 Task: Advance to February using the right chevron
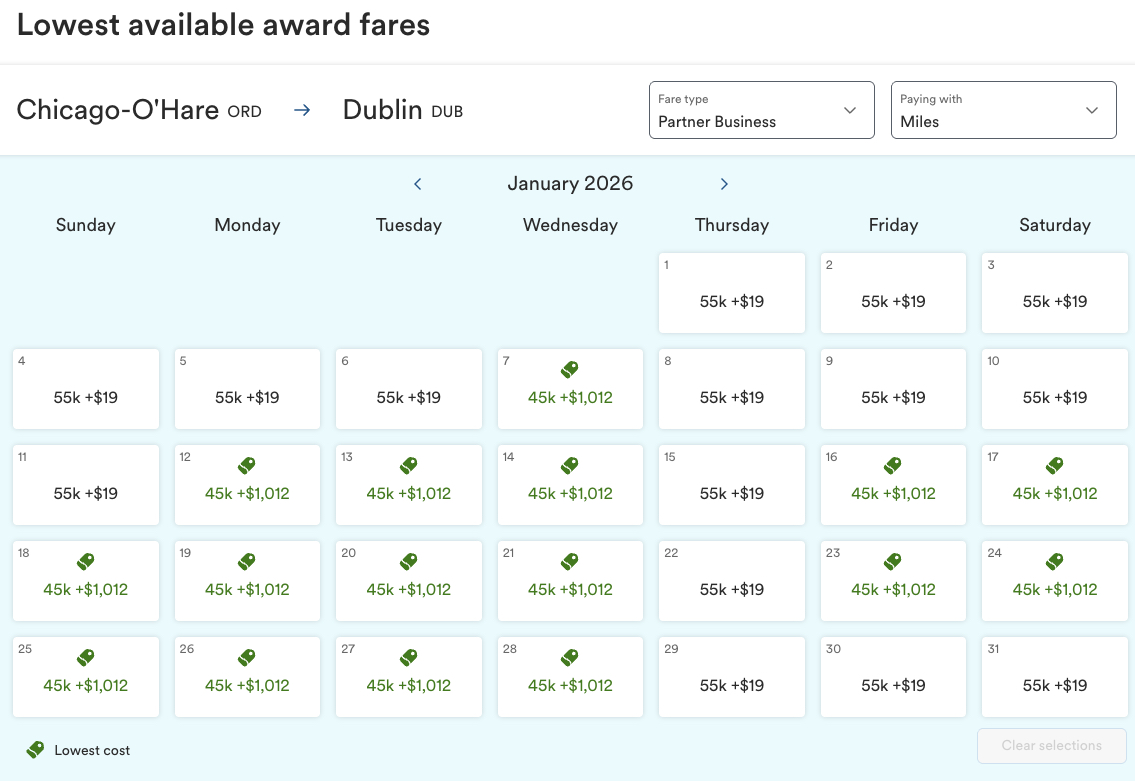coord(723,184)
